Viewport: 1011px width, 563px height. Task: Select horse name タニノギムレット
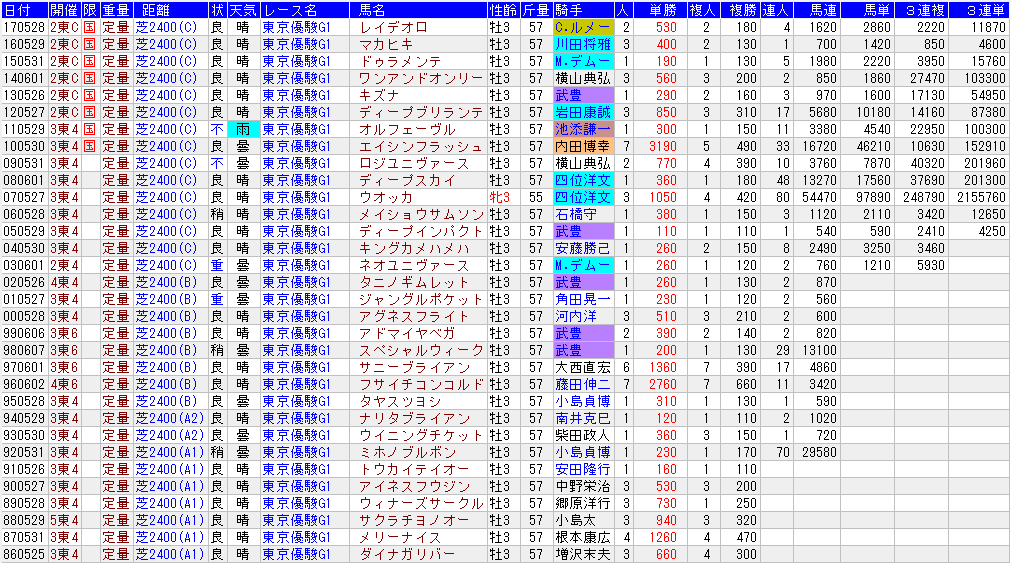[x=414, y=282]
